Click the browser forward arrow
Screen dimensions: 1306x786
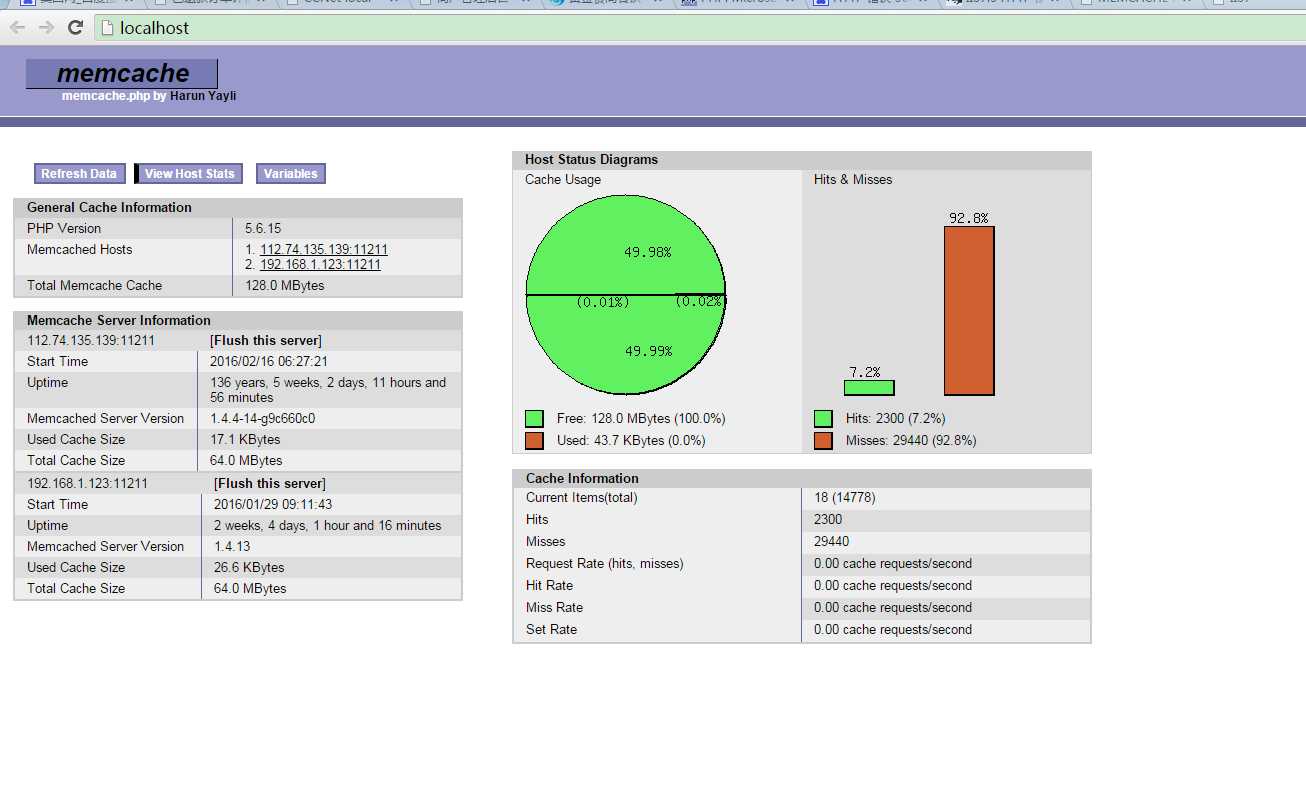coord(46,28)
